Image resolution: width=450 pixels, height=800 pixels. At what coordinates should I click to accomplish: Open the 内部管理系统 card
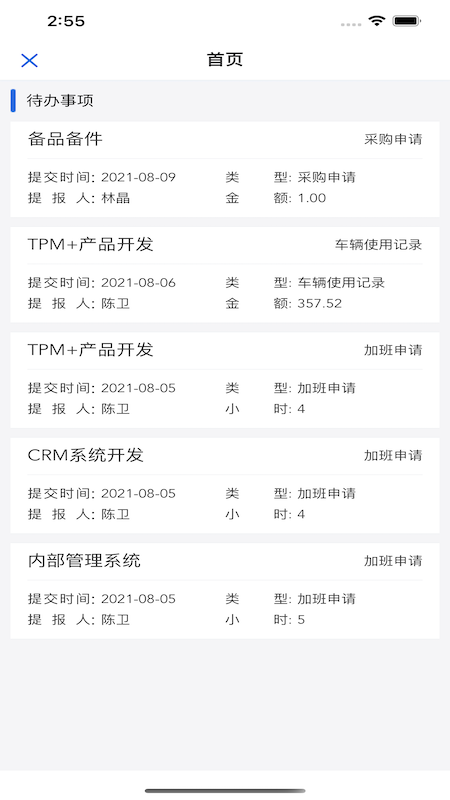[x=224, y=591]
